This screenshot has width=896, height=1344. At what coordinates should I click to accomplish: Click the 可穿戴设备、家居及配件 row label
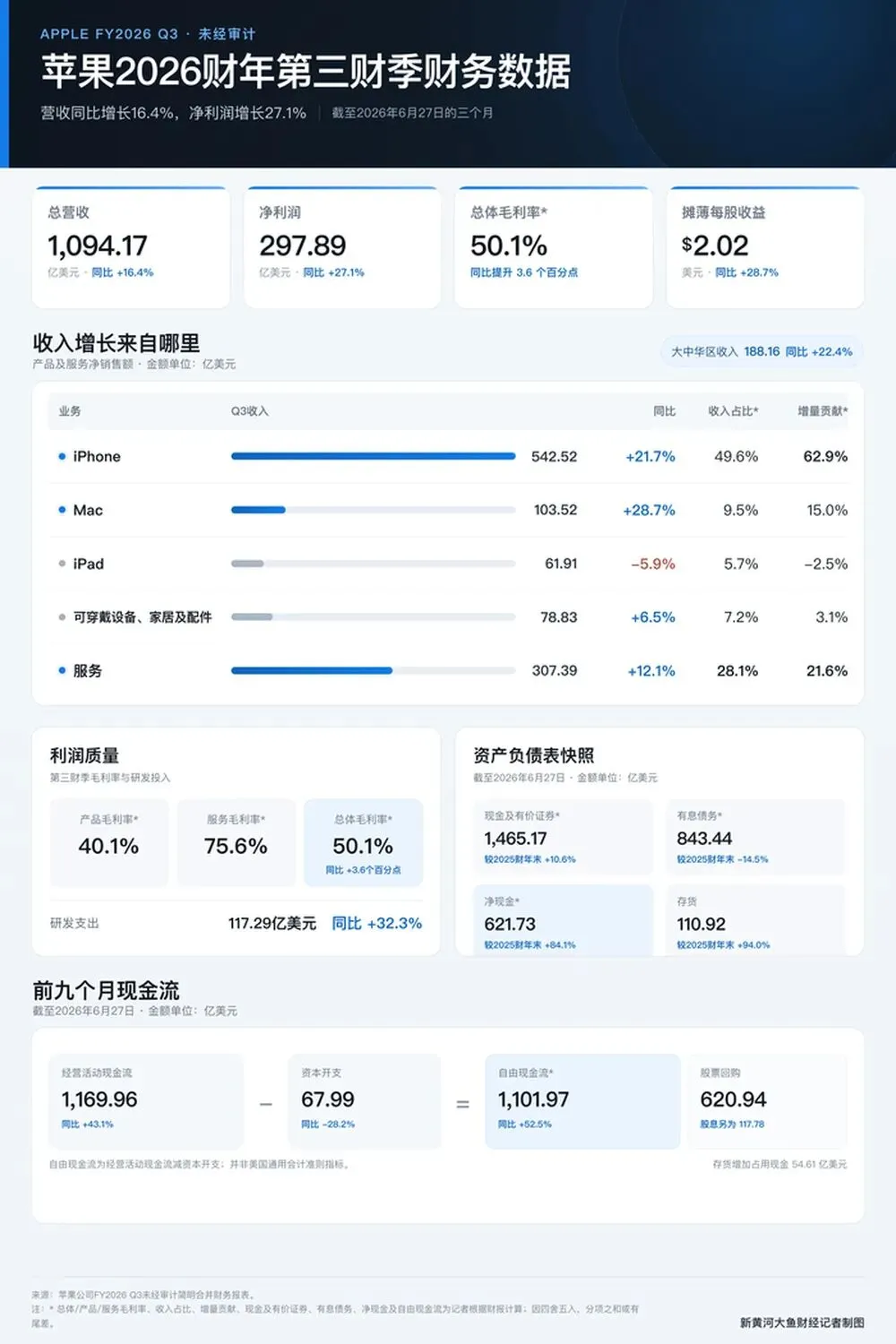tap(142, 617)
